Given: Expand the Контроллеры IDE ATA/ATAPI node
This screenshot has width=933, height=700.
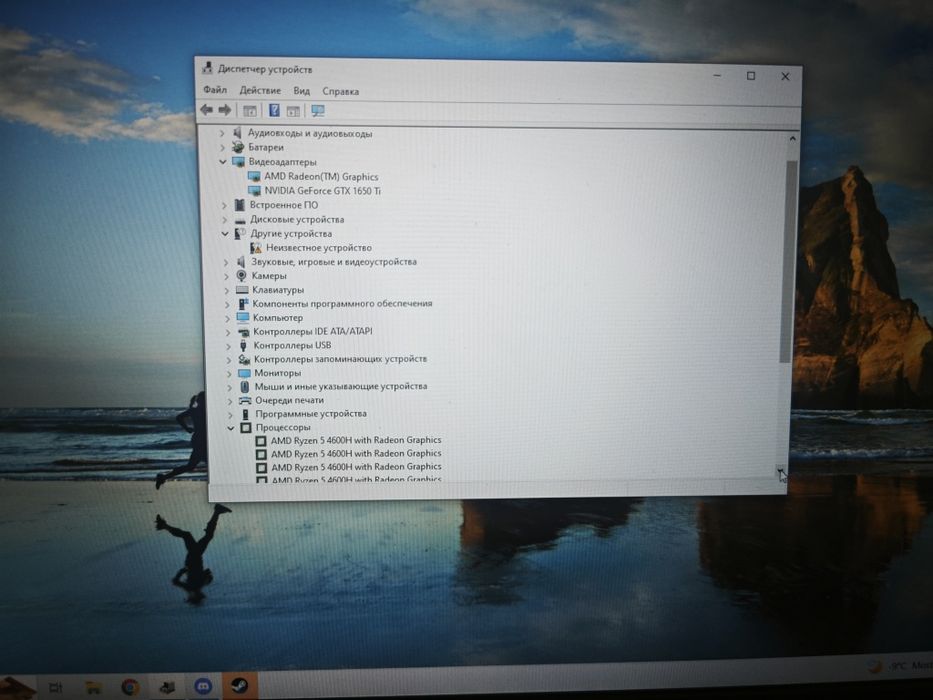Looking at the screenshot, I should point(228,332).
